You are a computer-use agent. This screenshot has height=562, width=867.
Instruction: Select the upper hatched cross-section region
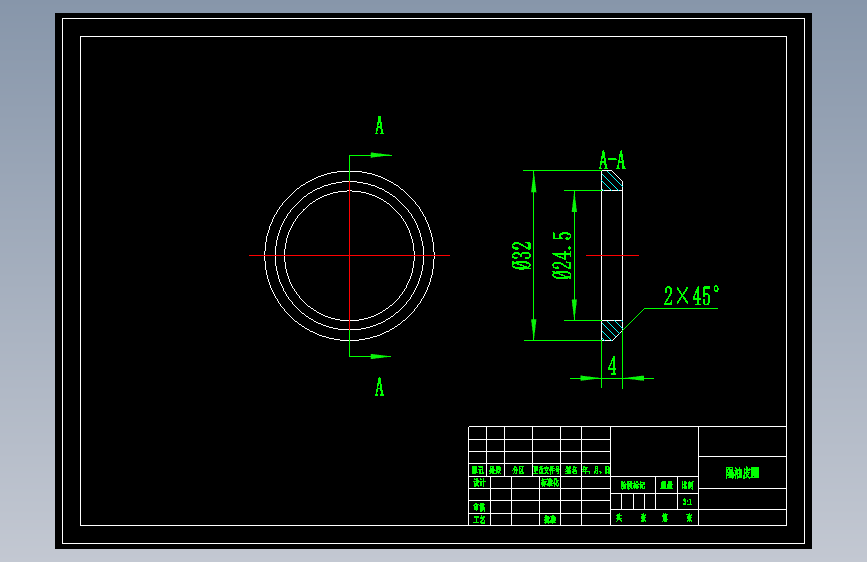[x=611, y=181]
